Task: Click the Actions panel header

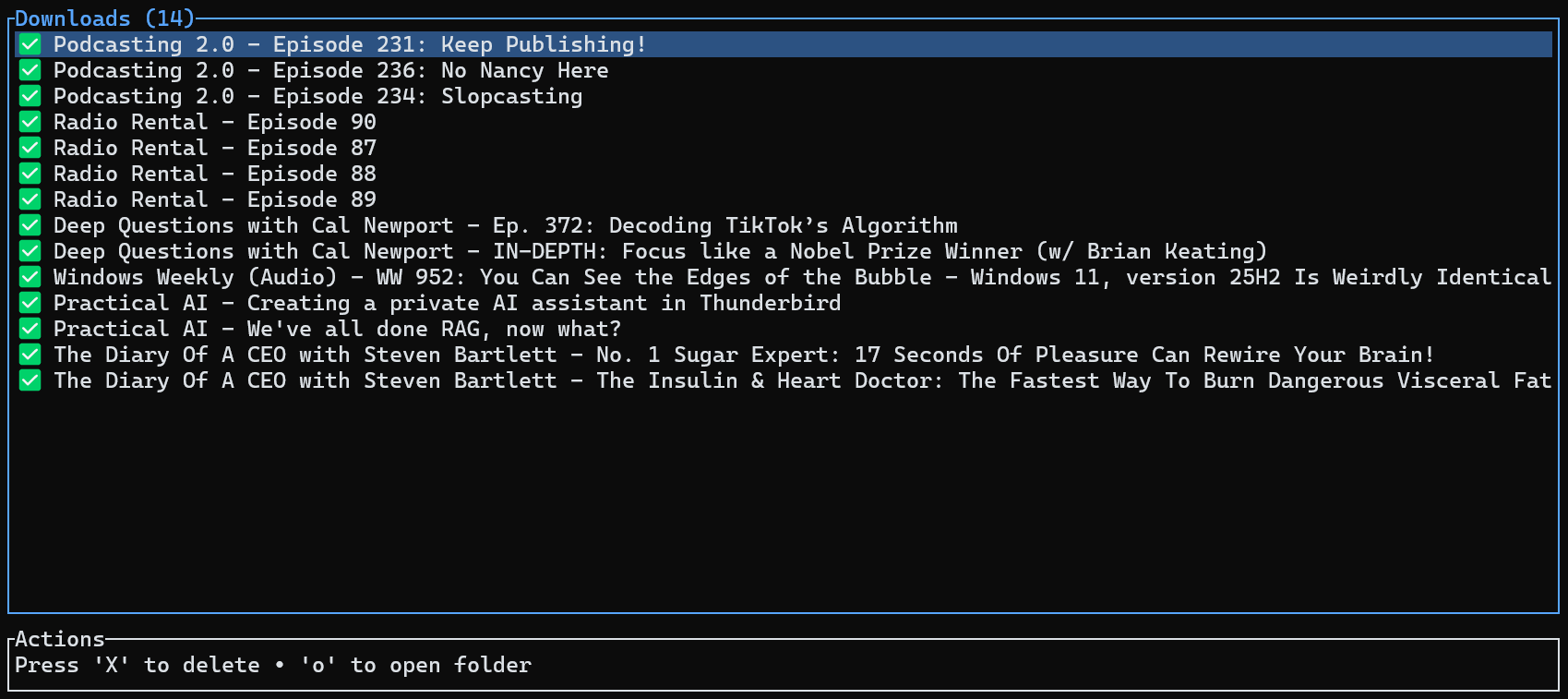Action: click(60, 639)
